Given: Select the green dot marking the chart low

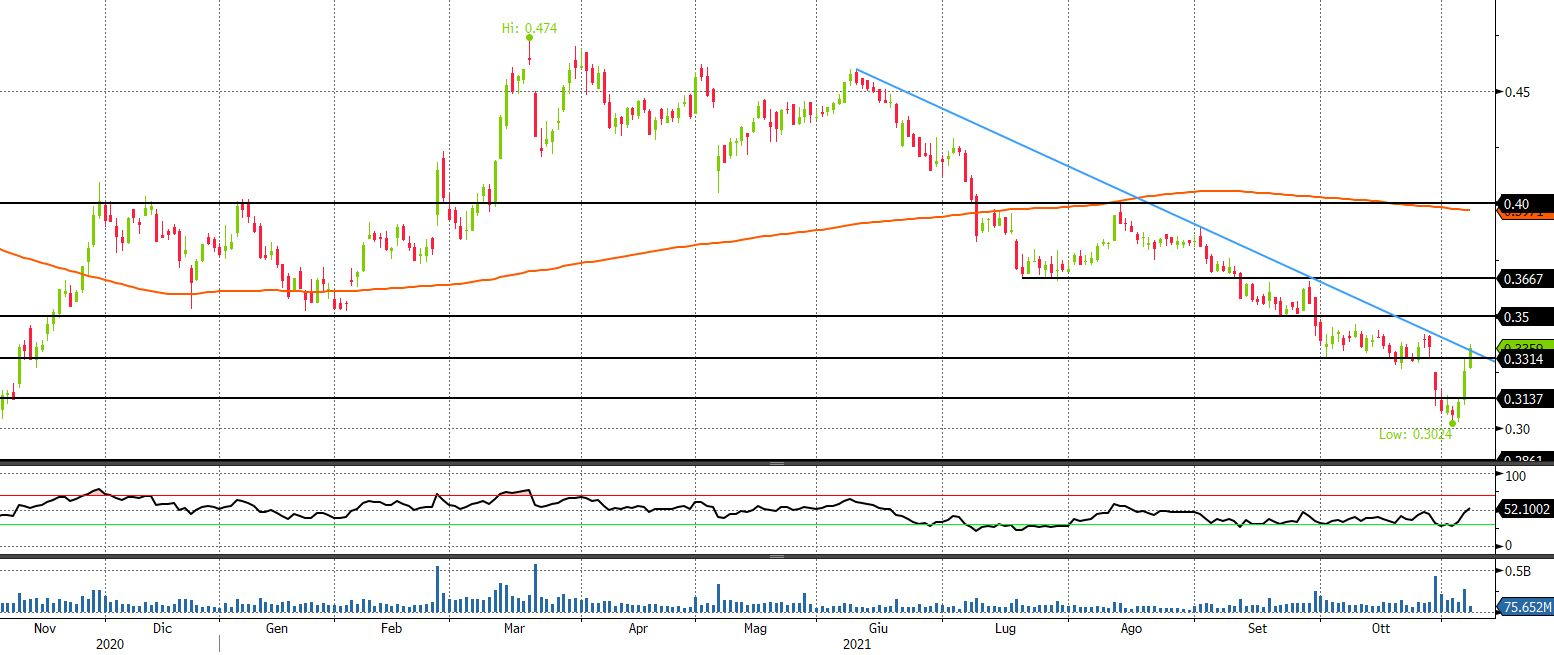Looking at the screenshot, I should point(1453,424).
